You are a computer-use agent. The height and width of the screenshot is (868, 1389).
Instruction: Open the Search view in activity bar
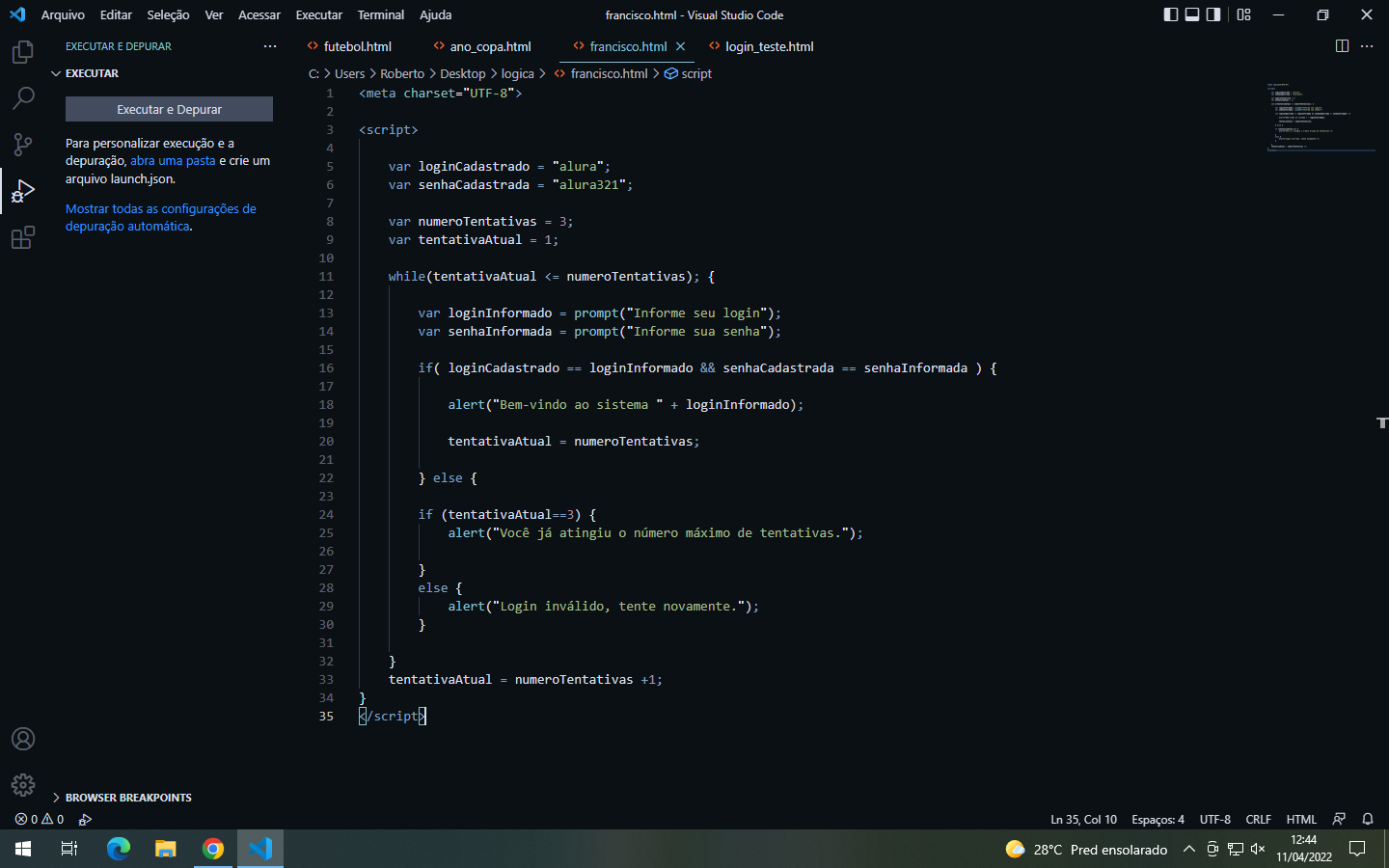click(x=23, y=98)
